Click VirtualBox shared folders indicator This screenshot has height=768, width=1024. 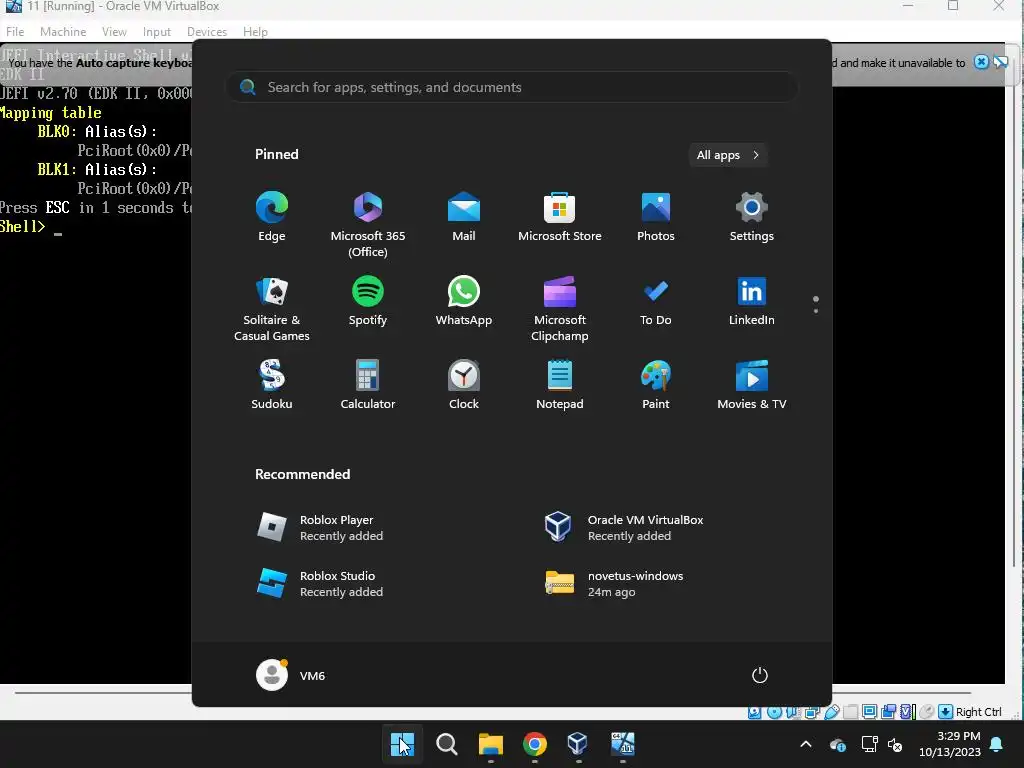pyautogui.click(x=850, y=712)
